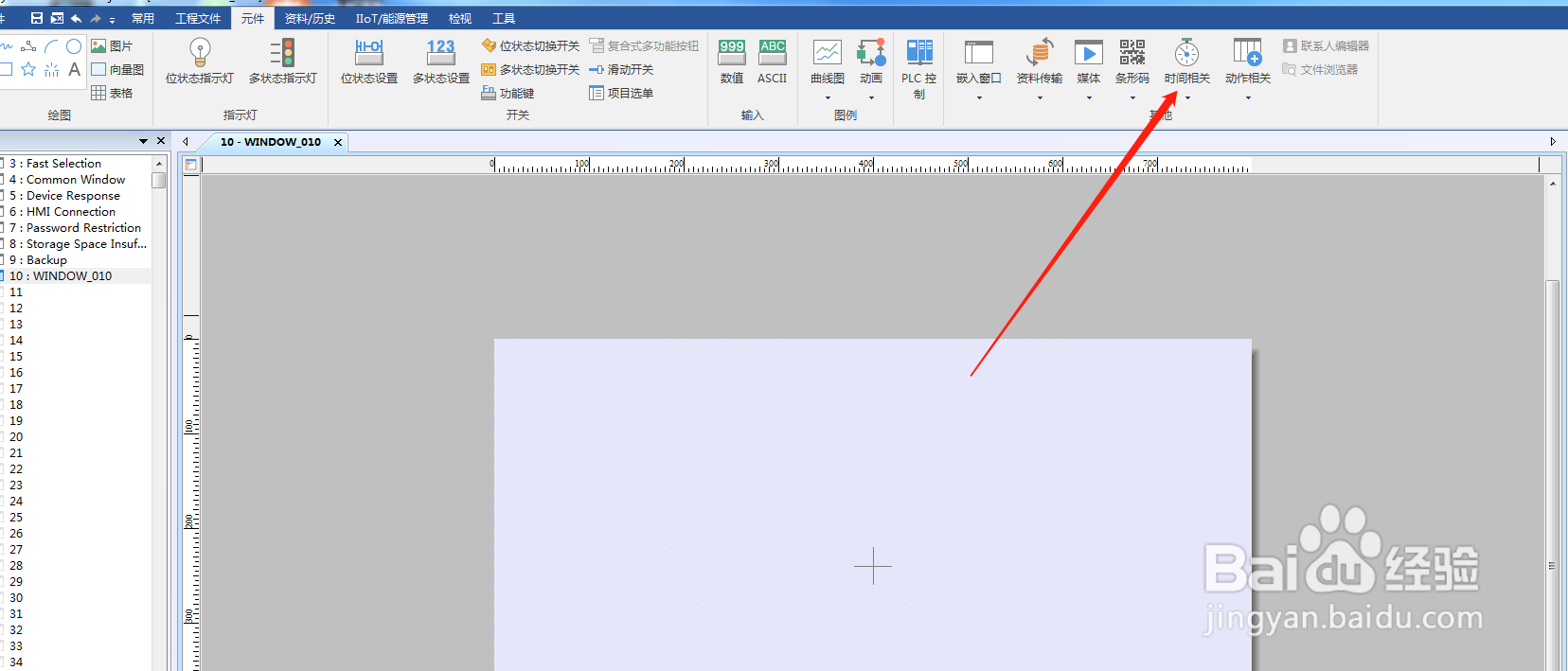Select the polyline drawing tool
This screenshot has height=671, width=1568.
click(x=28, y=45)
